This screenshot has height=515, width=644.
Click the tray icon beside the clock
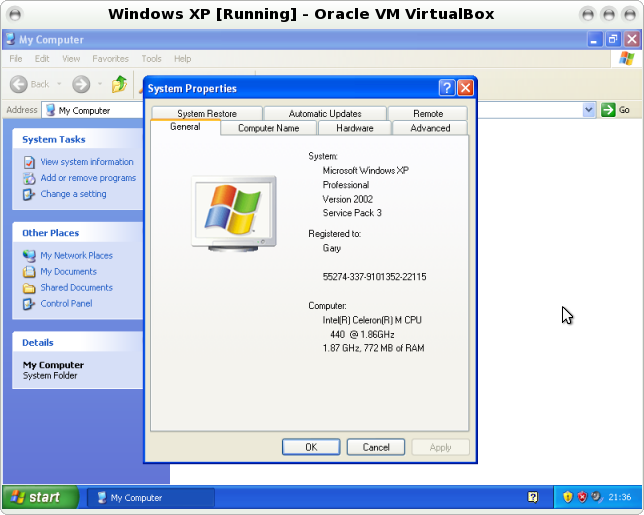596,497
